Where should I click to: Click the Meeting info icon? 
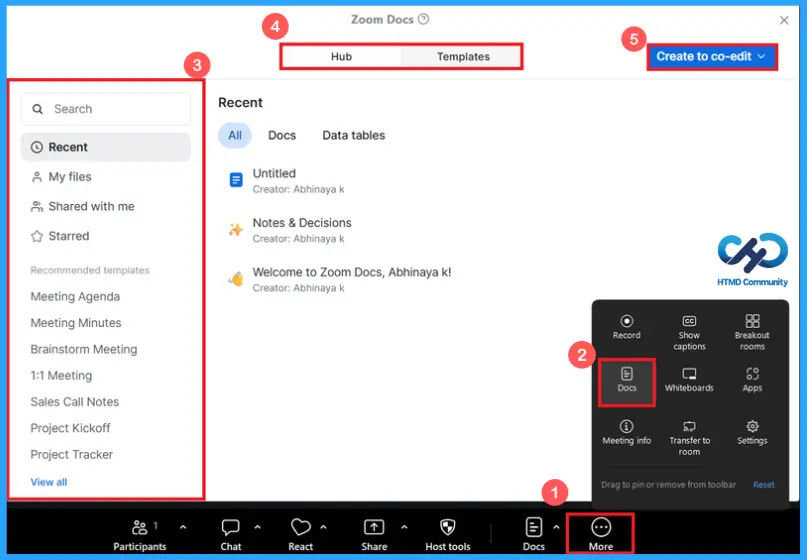pyautogui.click(x=626, y=426)
